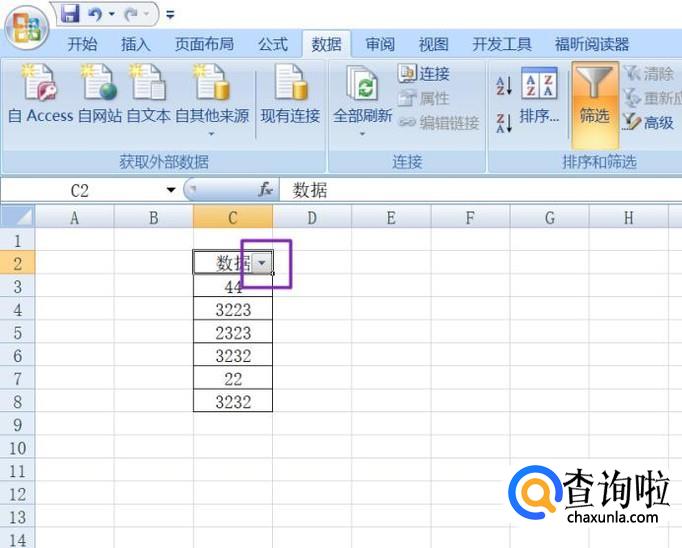682x548 pixels.
Task: Open 现有连接 dialog
Action: pyautogui.click(x=290, y=94)
